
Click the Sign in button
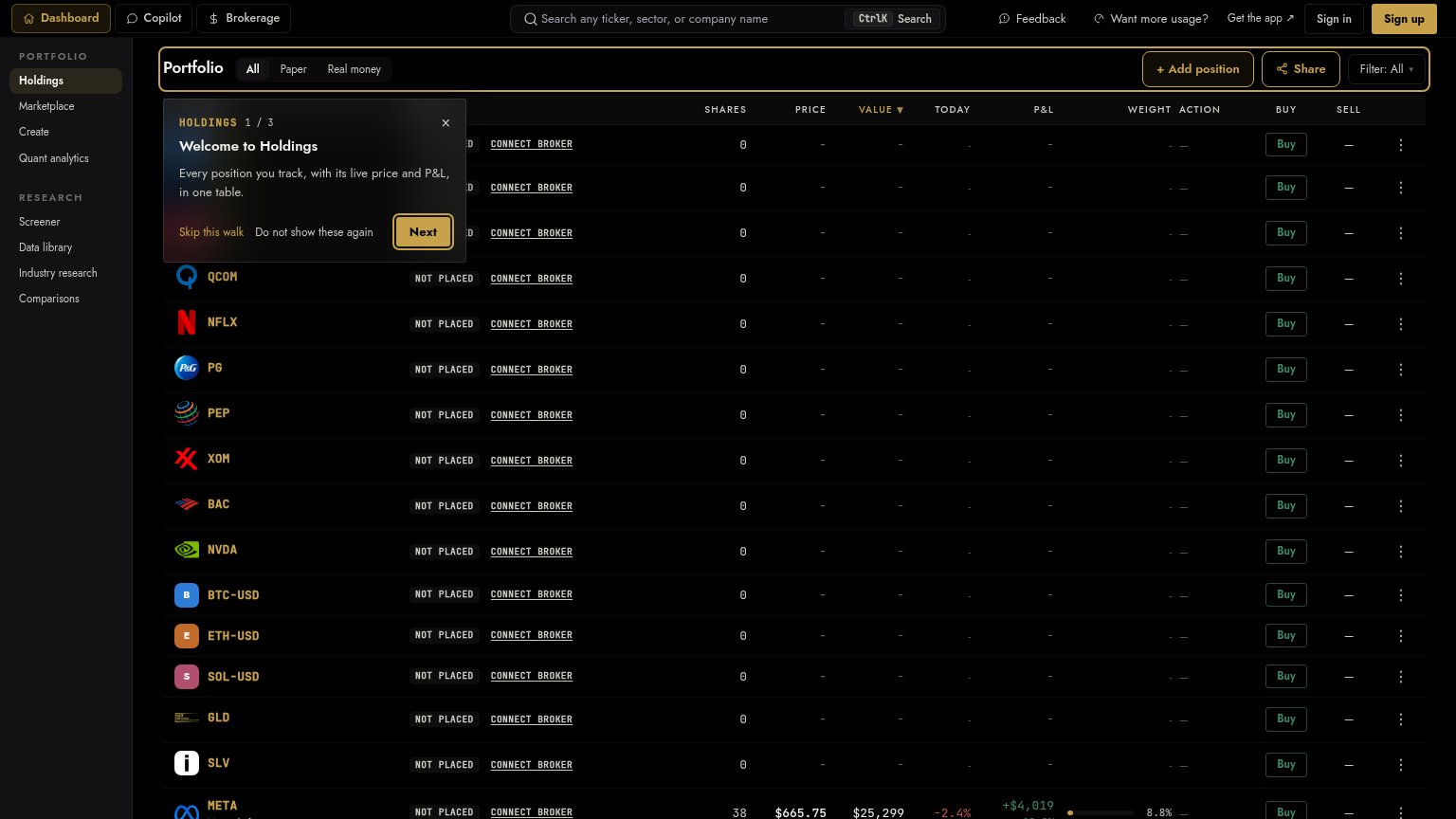click(1334, 19)
